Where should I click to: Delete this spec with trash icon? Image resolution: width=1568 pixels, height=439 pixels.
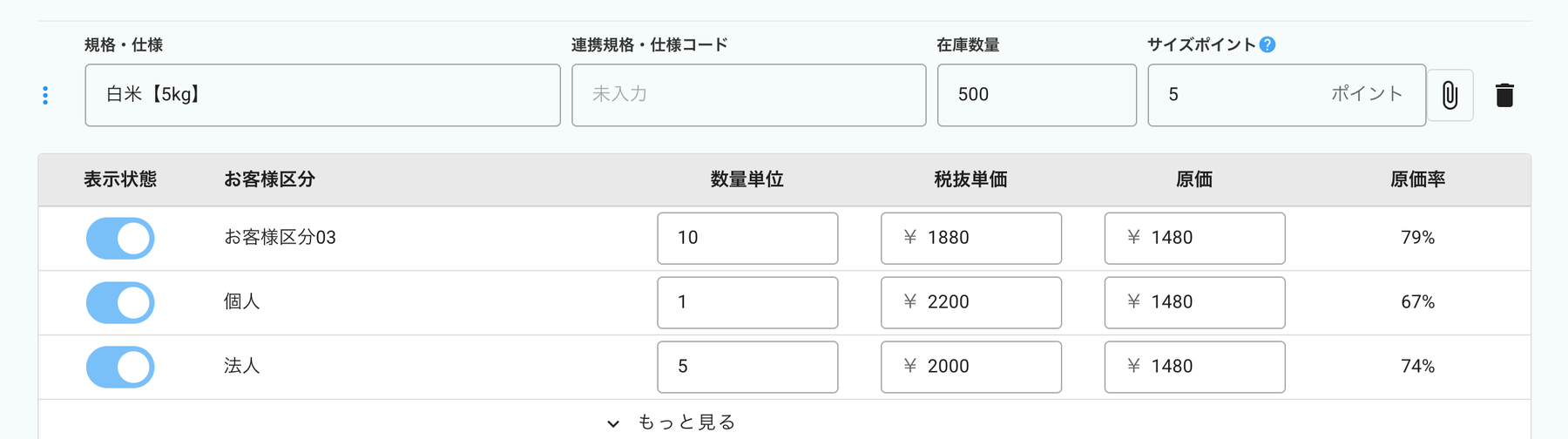coord(1504,95)
